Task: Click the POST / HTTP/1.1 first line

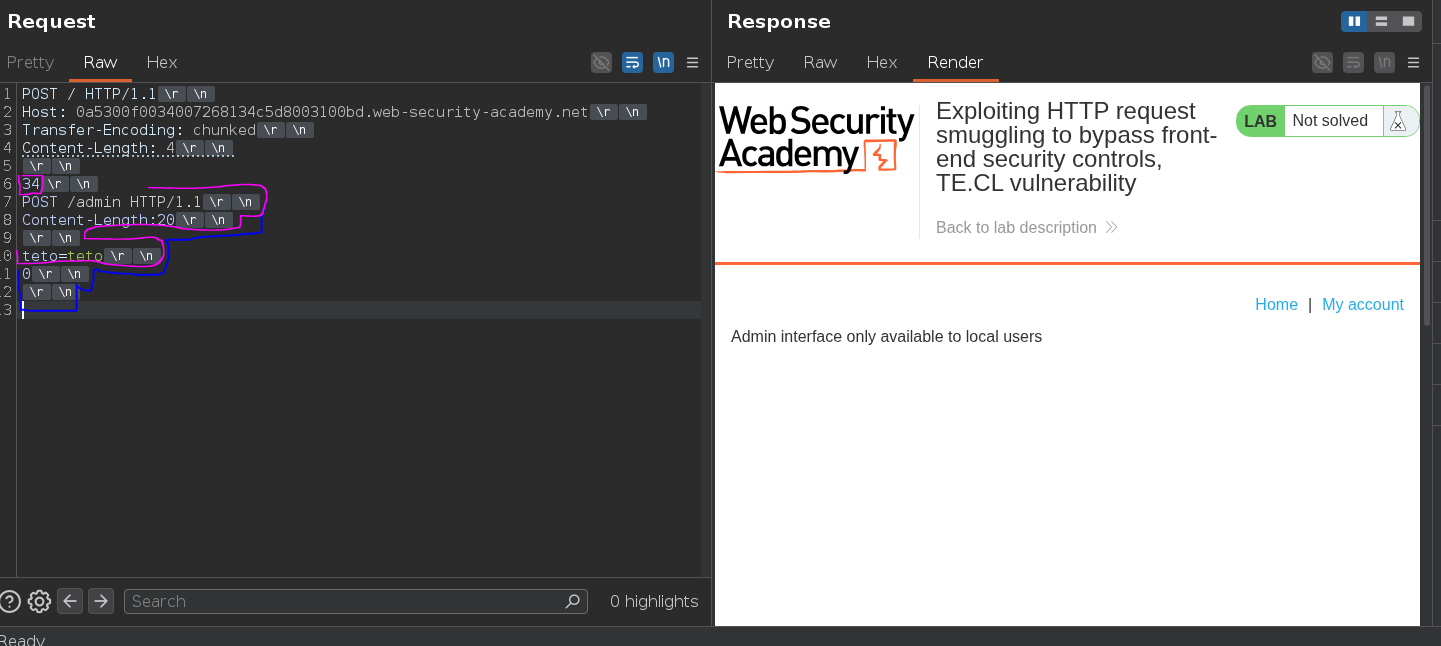Action: point(118,94)
